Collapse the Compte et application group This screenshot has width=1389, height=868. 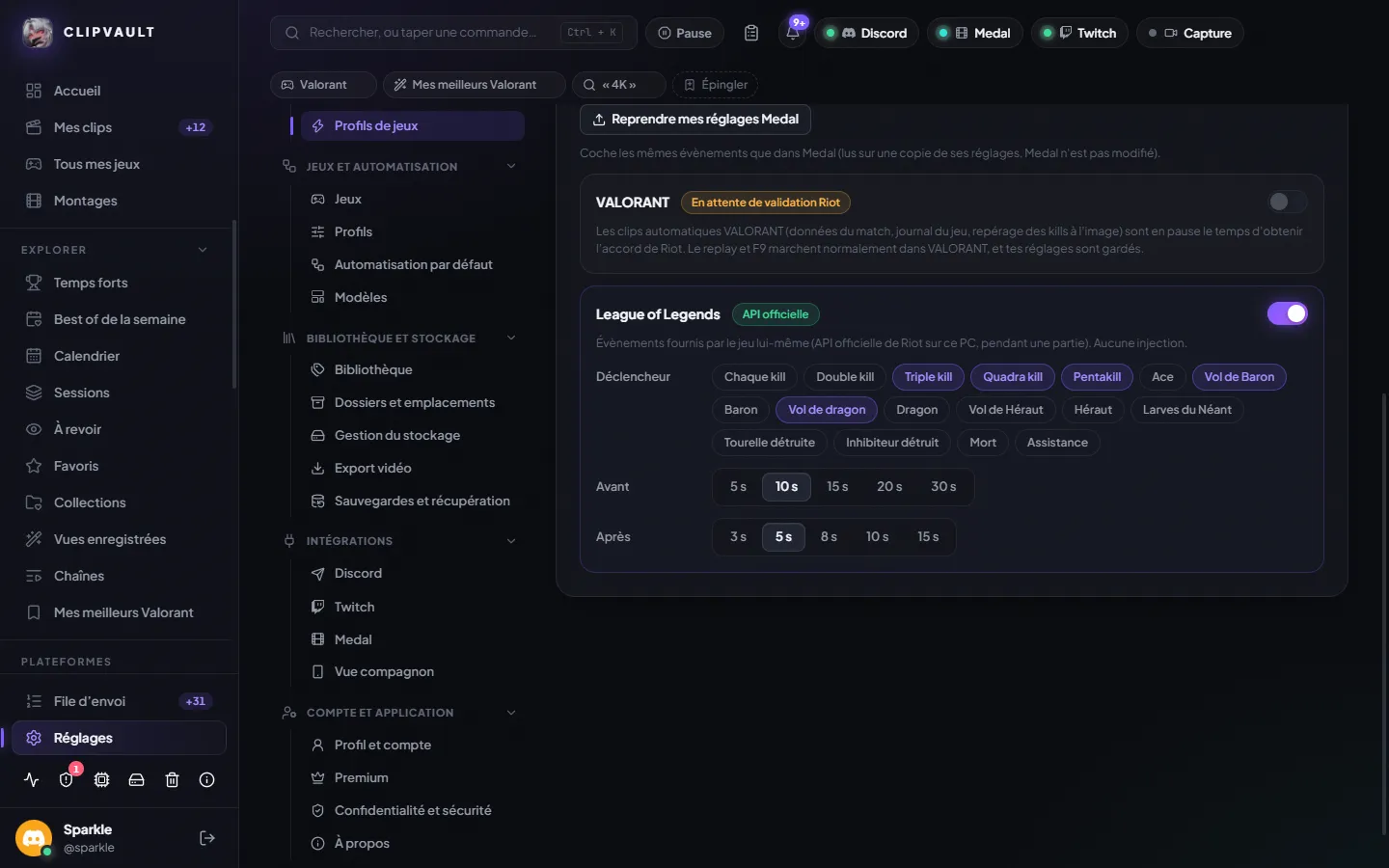(x=511, y=713)
